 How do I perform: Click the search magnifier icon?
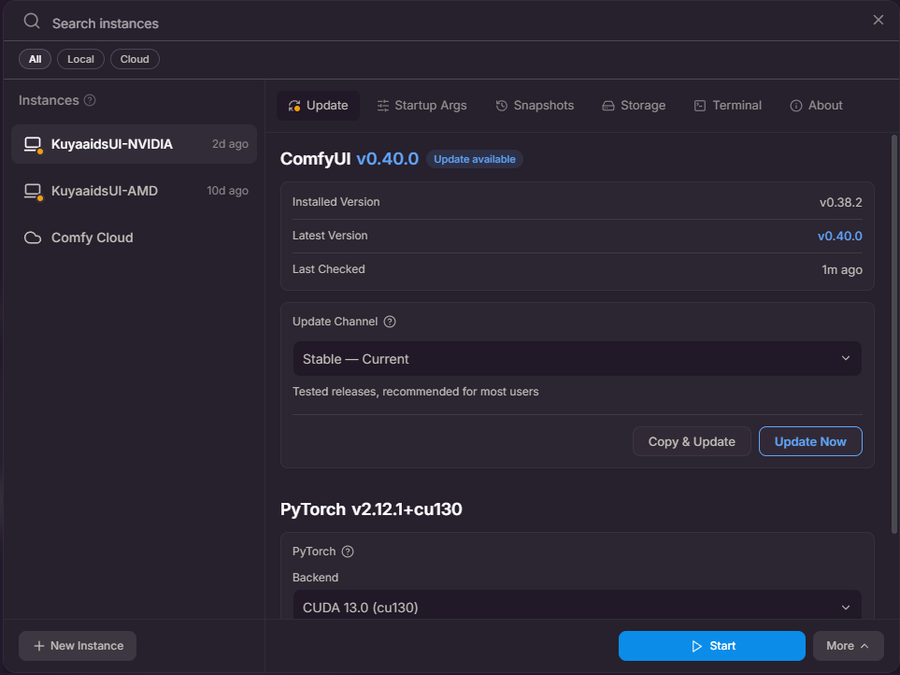pos(32,22)
